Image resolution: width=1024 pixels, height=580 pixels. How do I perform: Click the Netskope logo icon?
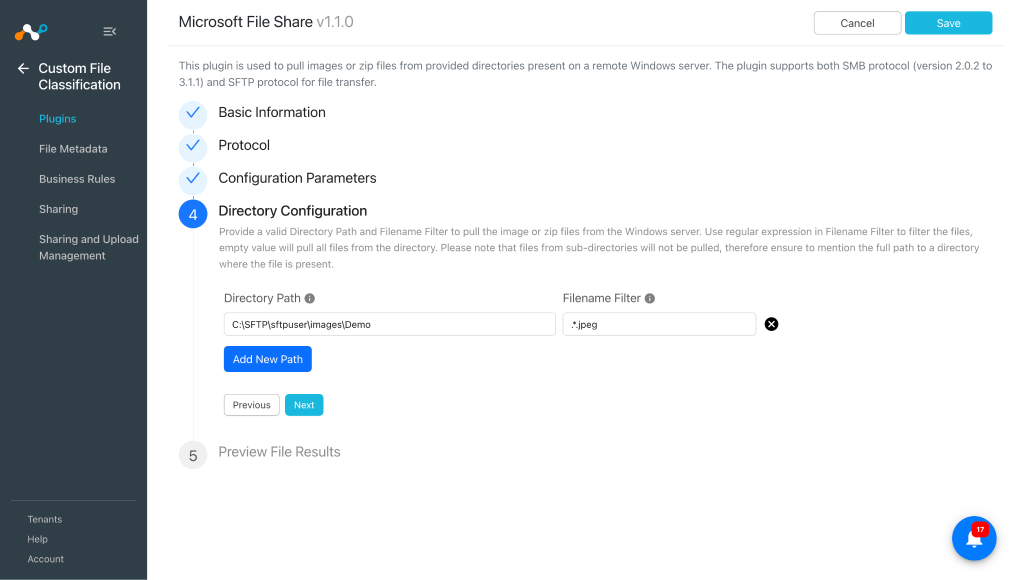pos(31,31)
